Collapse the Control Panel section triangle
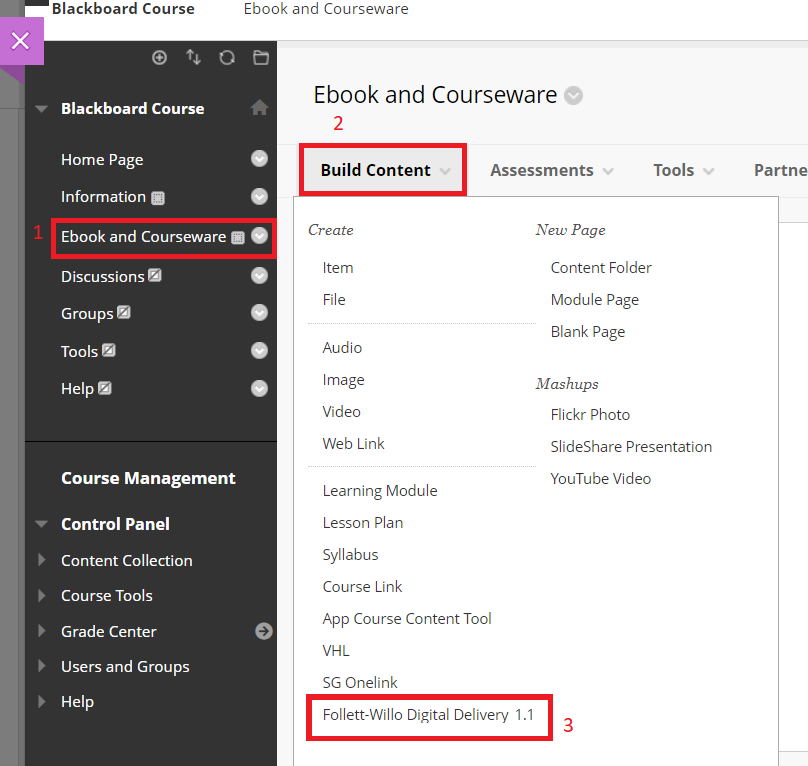 41,524
